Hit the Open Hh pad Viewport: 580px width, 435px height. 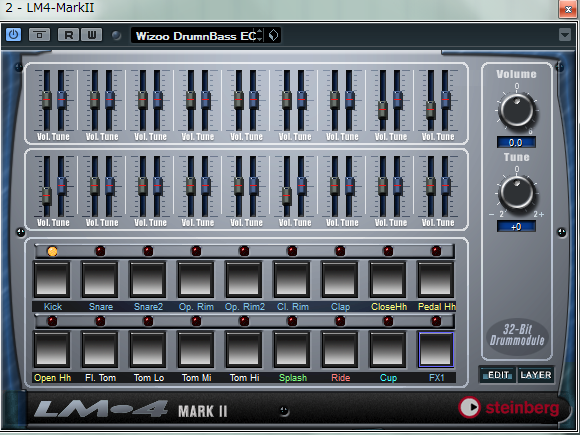coord(52,350)
